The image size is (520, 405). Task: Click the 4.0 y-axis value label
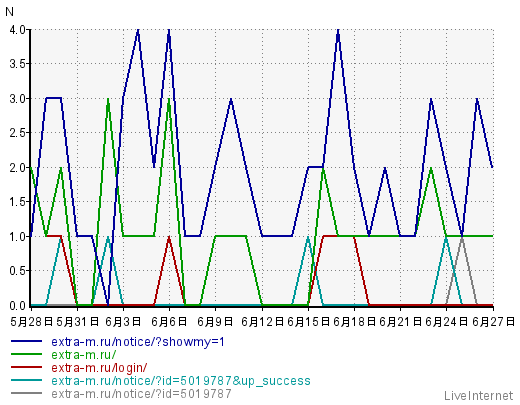[x=18, y=30]
